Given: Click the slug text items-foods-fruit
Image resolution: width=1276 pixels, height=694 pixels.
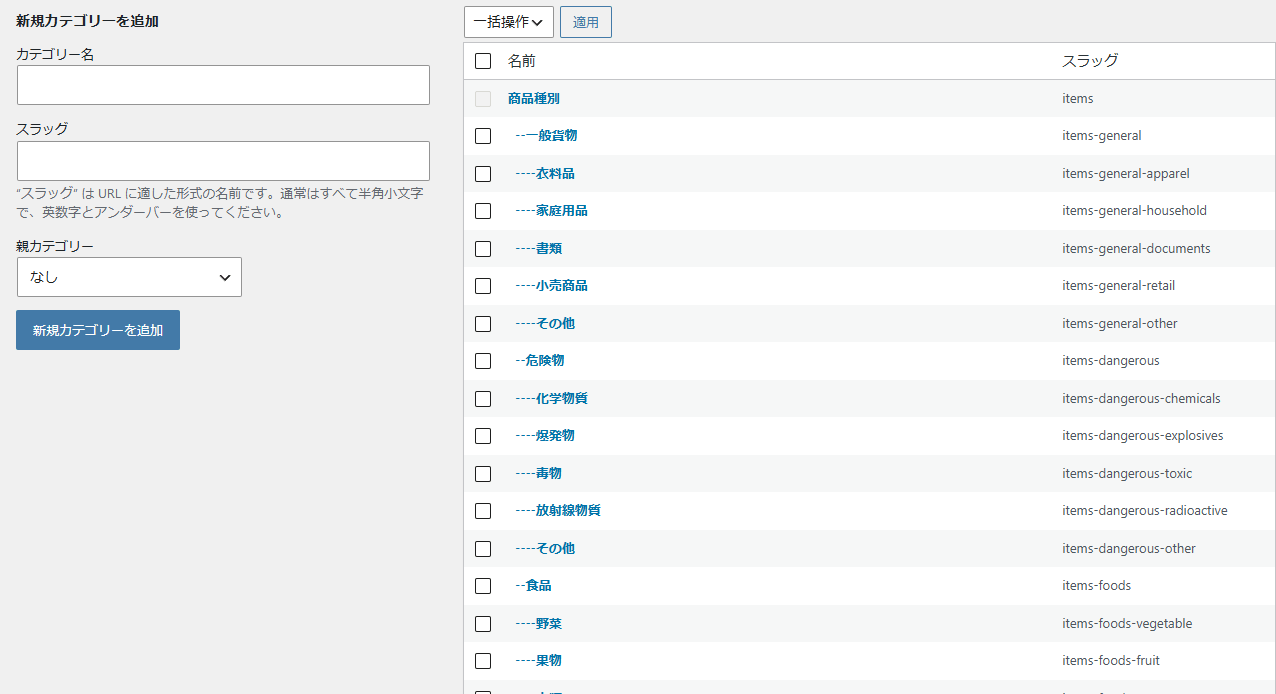Looking at the screenshot, I should tap(1111, 661).
